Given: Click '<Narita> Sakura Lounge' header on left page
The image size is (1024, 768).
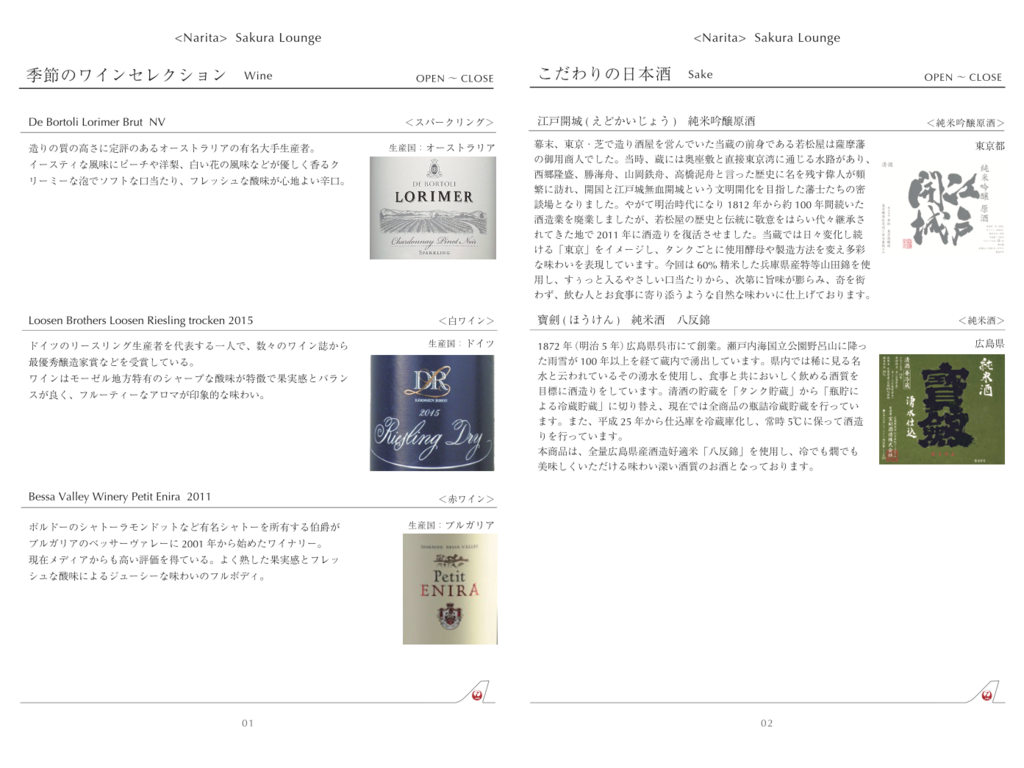Looking at the screenshot, I should tap(248, 38).
